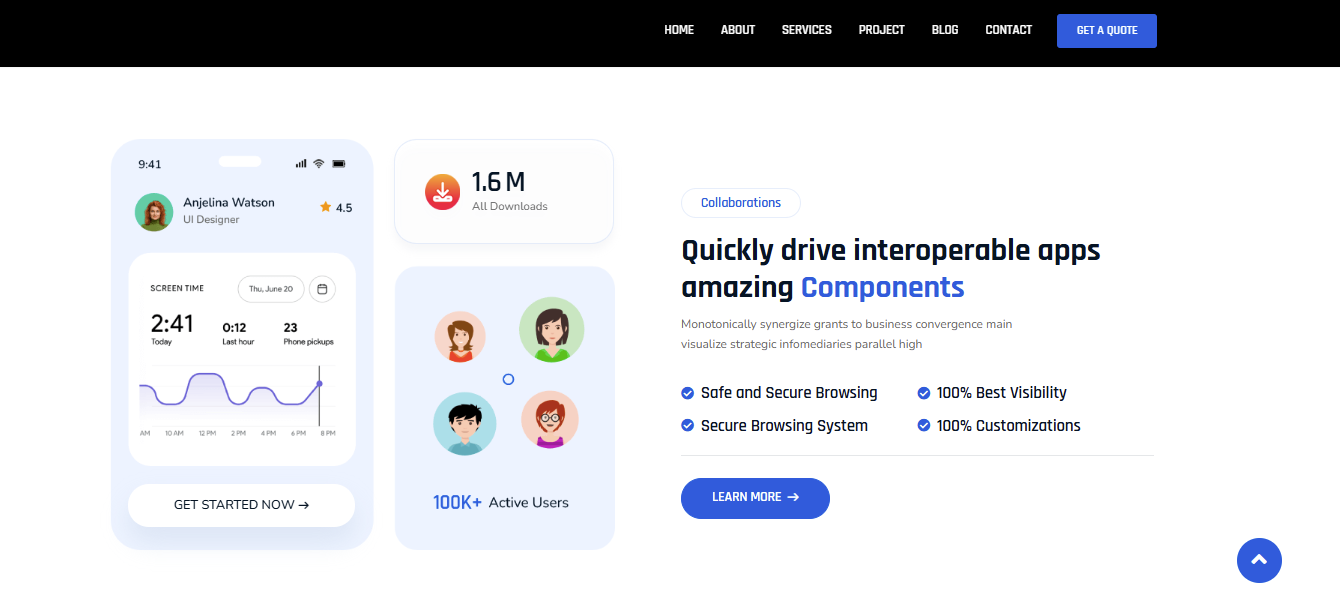Click the checkmark beside Safe and Secure Browsing
Image resolution: width=1340 pixels, height=612 pixels.
[688, 393]
